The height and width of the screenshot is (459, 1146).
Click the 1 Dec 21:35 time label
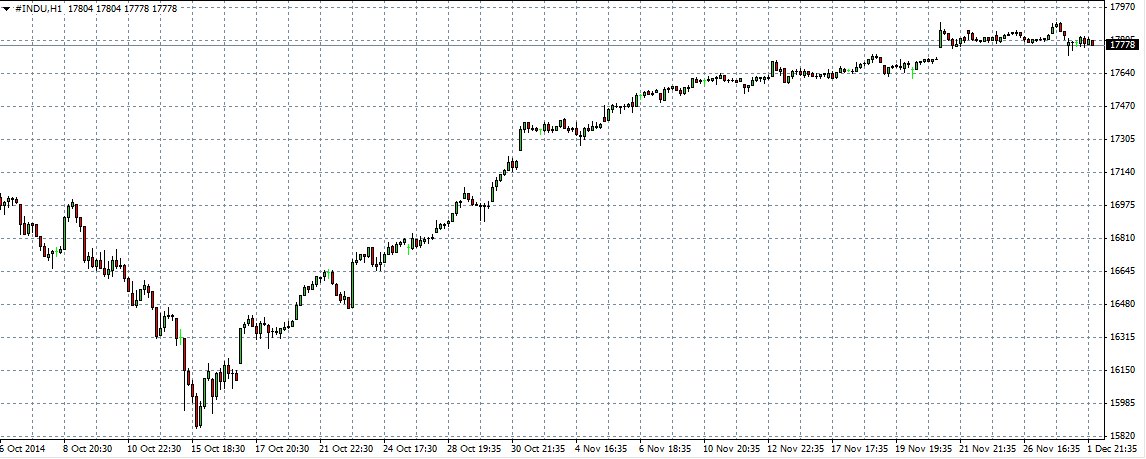[1111, 450]
